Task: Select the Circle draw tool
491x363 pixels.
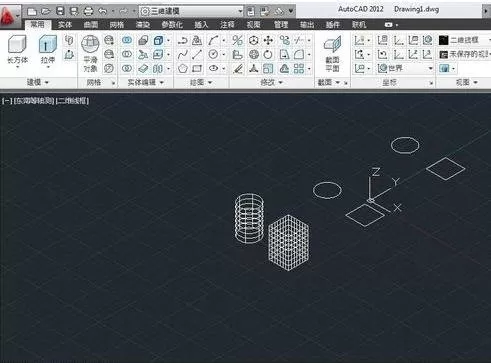Action: coord(213,54)
